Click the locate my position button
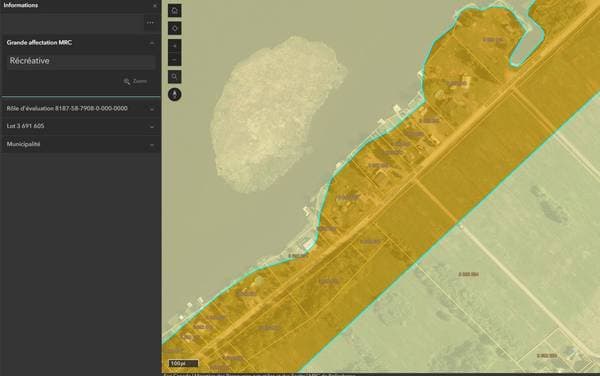The height and width of the screenshot is (376, 600). point(174,28)
